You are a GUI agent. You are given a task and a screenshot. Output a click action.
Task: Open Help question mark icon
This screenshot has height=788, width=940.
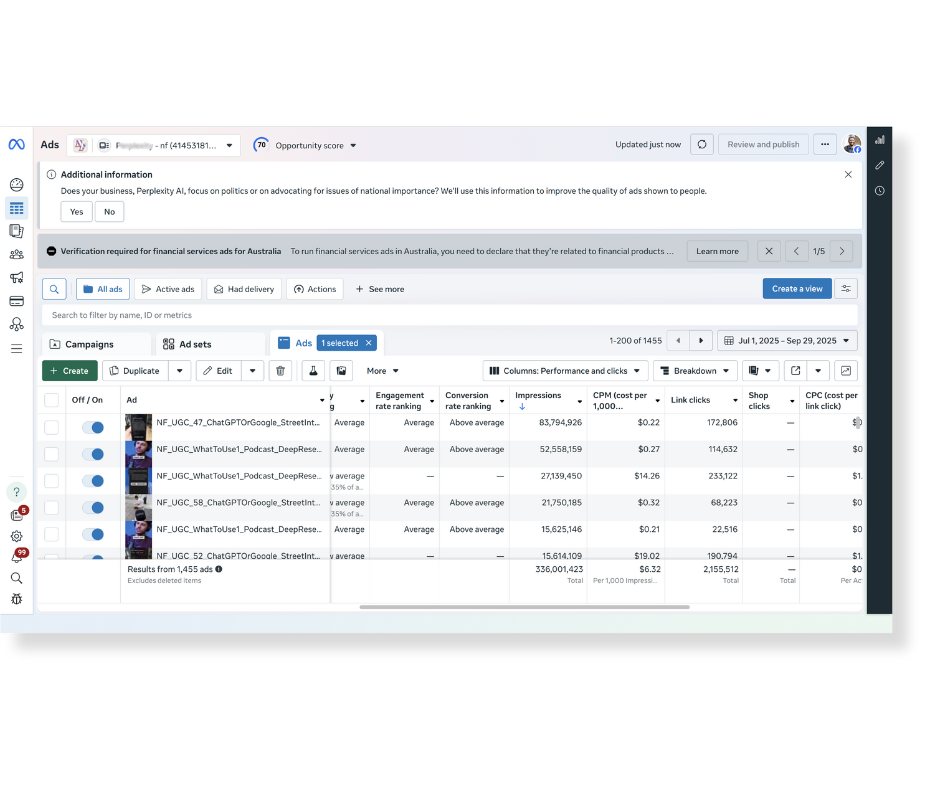[x=17, y=492]
